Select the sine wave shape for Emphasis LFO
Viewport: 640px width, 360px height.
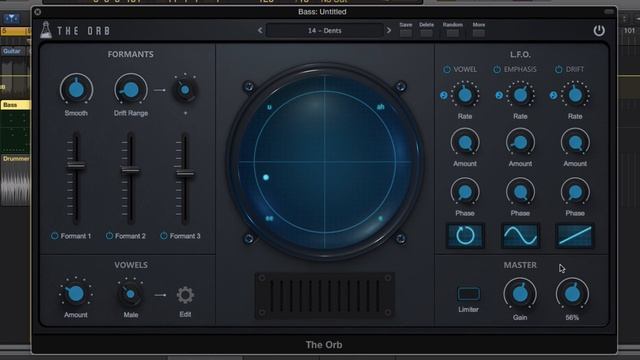[x=520, y=236]
